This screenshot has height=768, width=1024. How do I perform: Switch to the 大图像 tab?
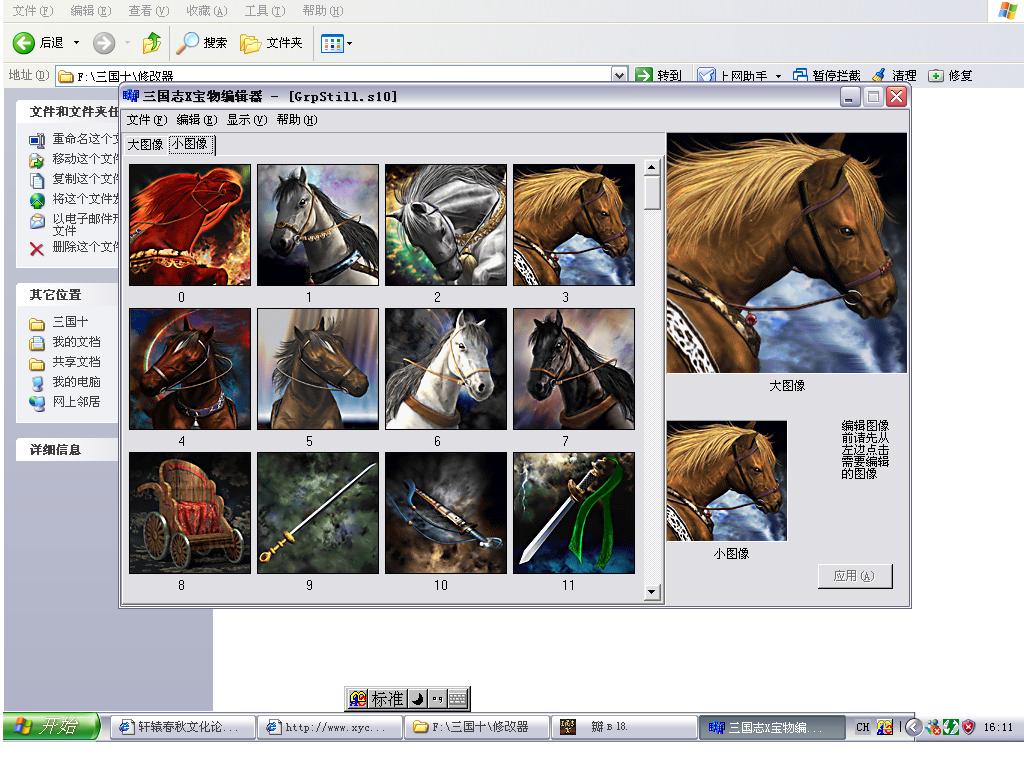coord(145,144)
